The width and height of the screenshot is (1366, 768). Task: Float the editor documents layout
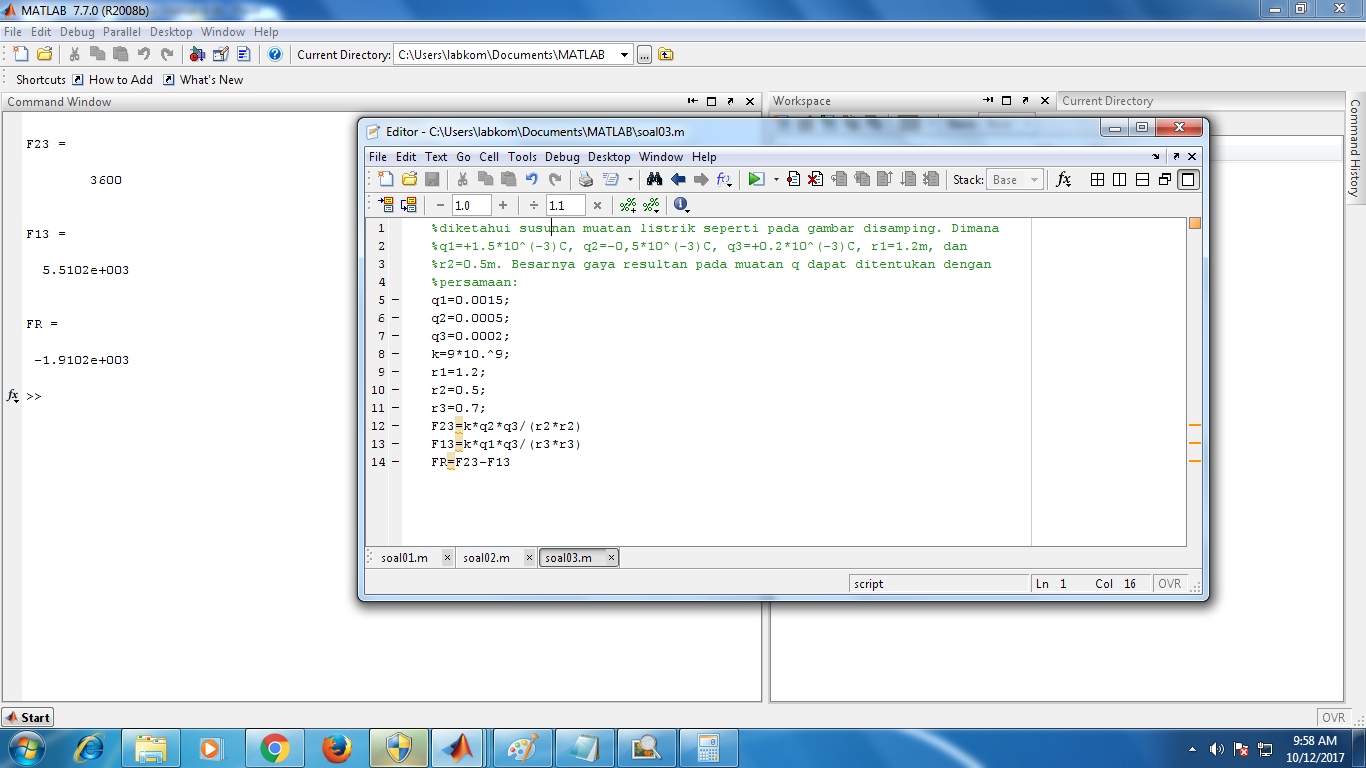click(x=1165, y=179)
